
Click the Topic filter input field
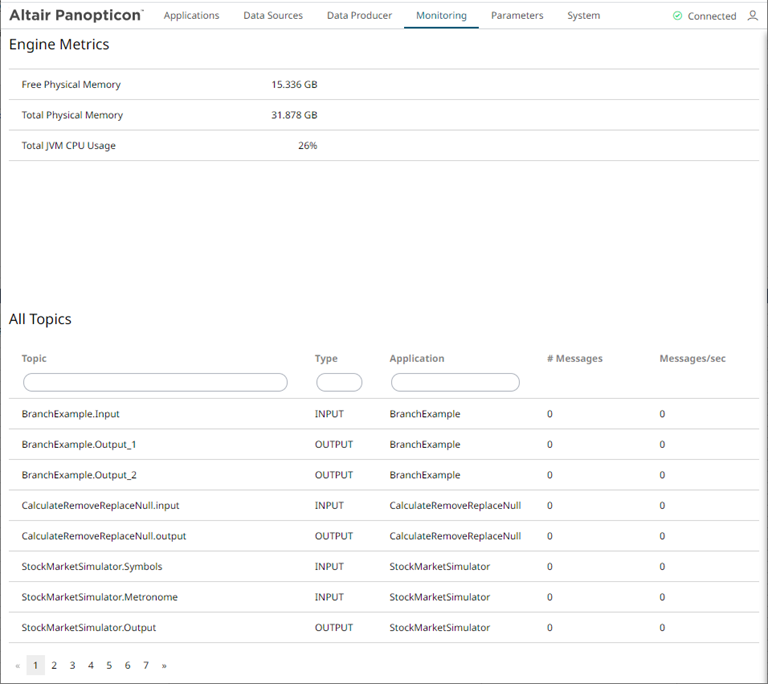155,382
